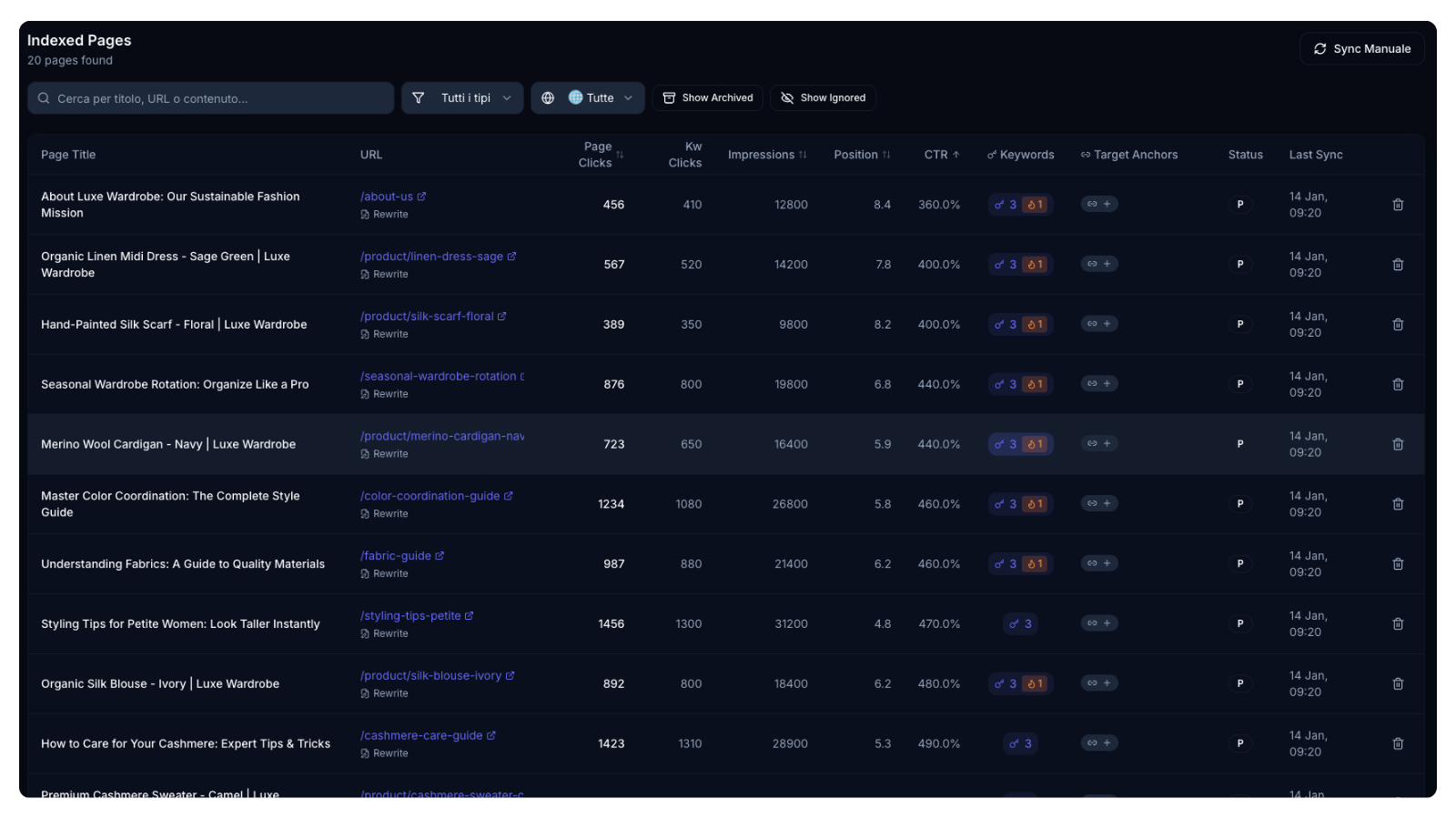Click the delete trash icon for the About page row
This screenshot has width=1456, height=819.
(1398, 205)
